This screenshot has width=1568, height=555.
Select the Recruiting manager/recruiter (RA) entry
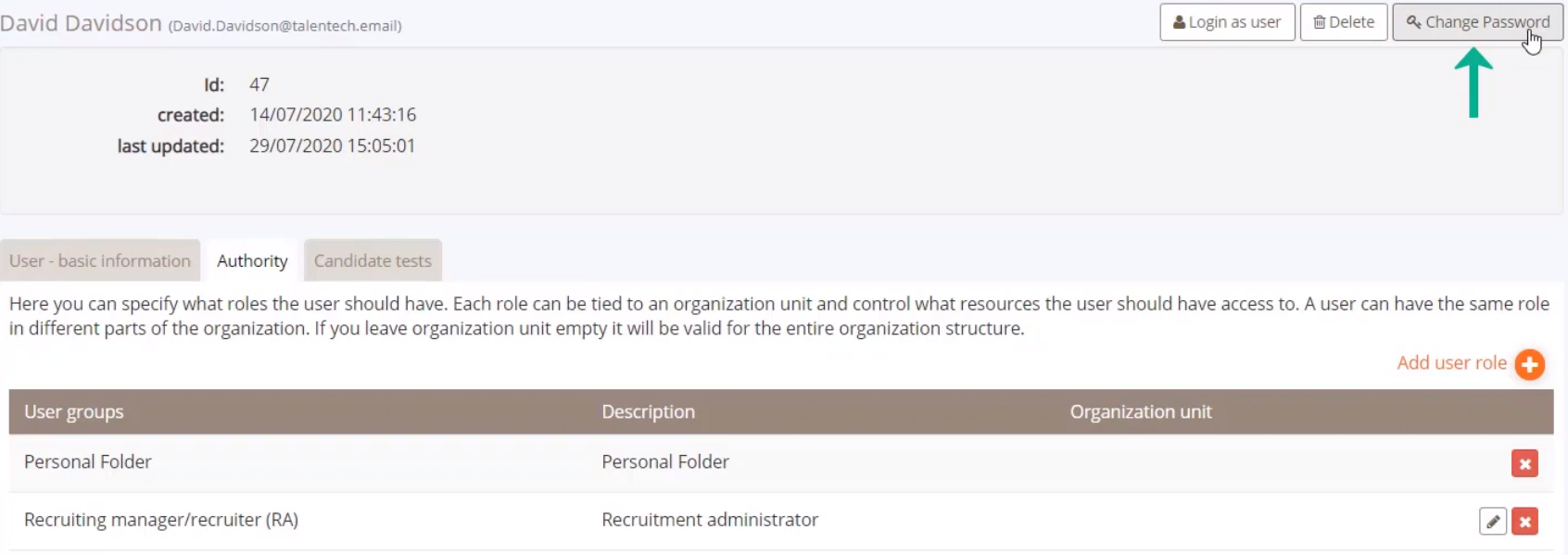tap(161, 520)
